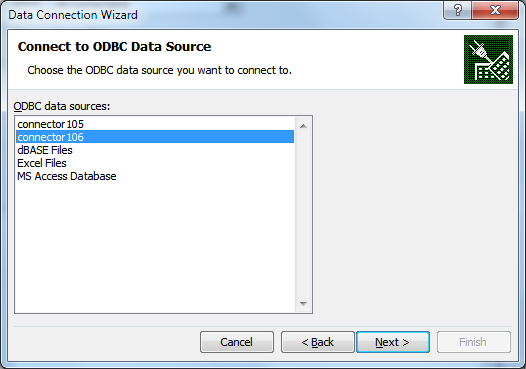Pick Excel Files as data source

[155, 163]
